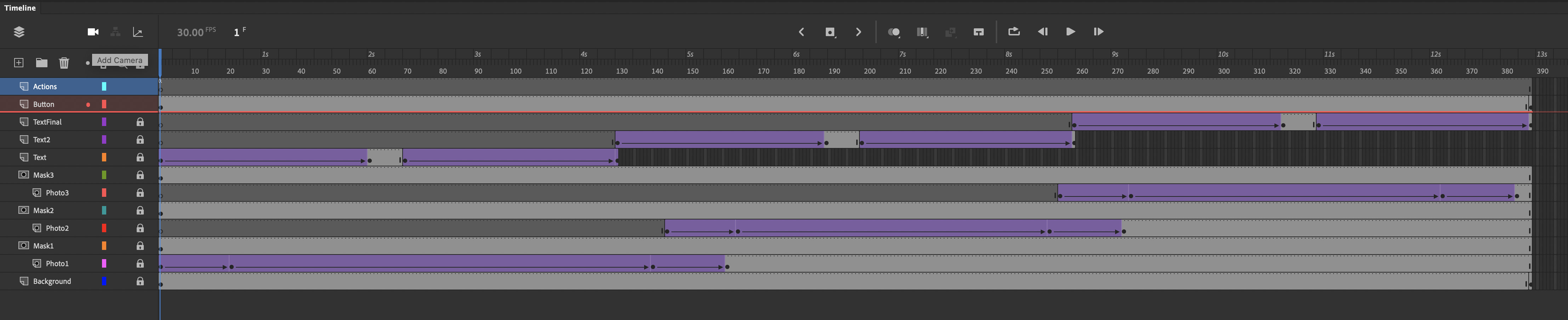Screen dimensions: 1568x320
Task: Open the layer depth panel icon
Action: [137, 32]
